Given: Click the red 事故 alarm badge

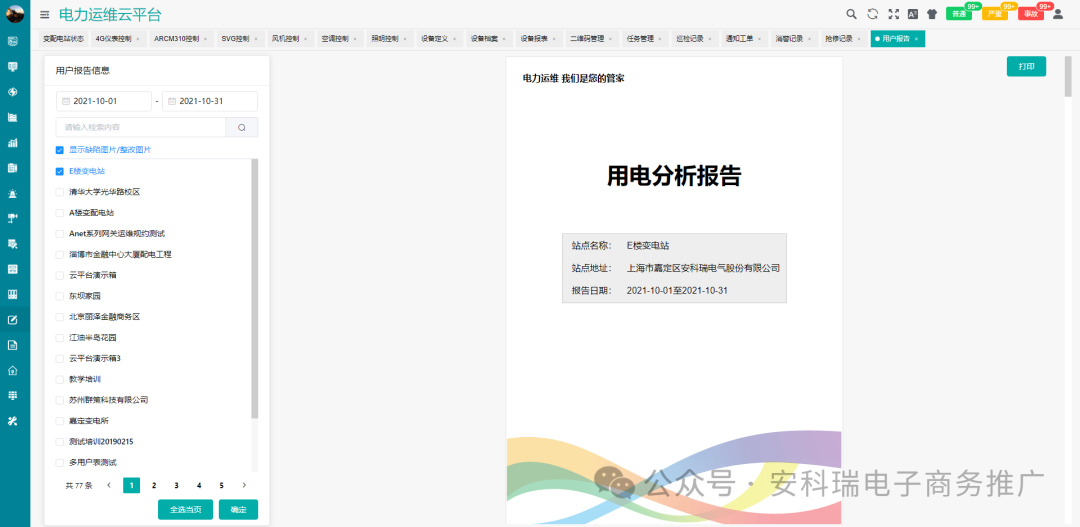Looking at the screenshot, I should (1030, 14).
